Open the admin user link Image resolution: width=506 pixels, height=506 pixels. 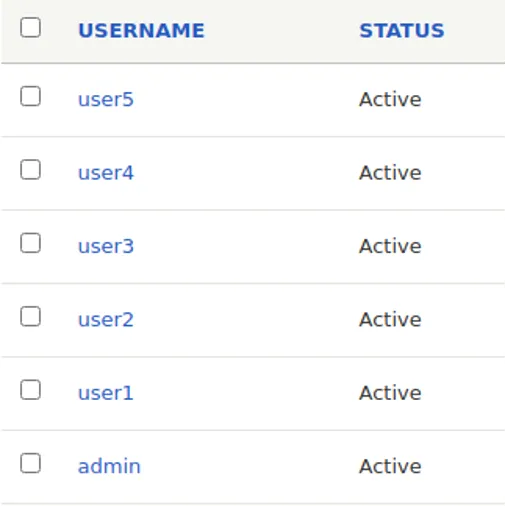pos(109,466)
